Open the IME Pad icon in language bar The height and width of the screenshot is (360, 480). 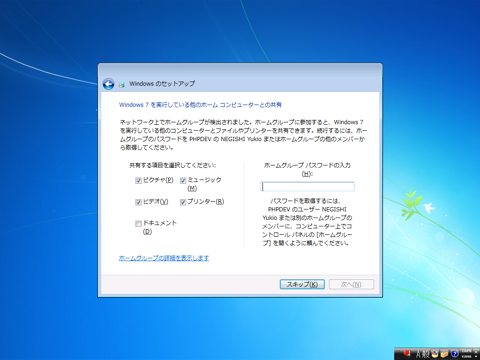click(x=435, y=354)
